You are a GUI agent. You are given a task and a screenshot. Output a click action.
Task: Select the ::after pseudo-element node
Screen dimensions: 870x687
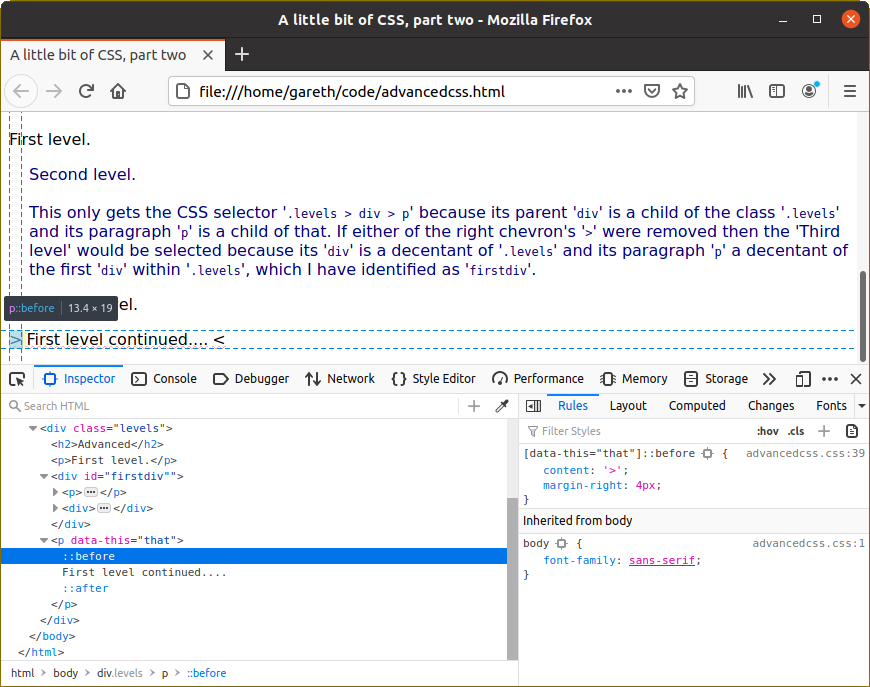coord(85,588)
